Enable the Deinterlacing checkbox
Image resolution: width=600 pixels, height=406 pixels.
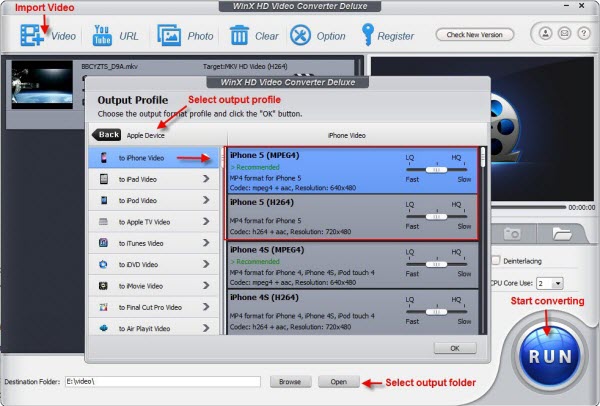click(x=496, y=261)
